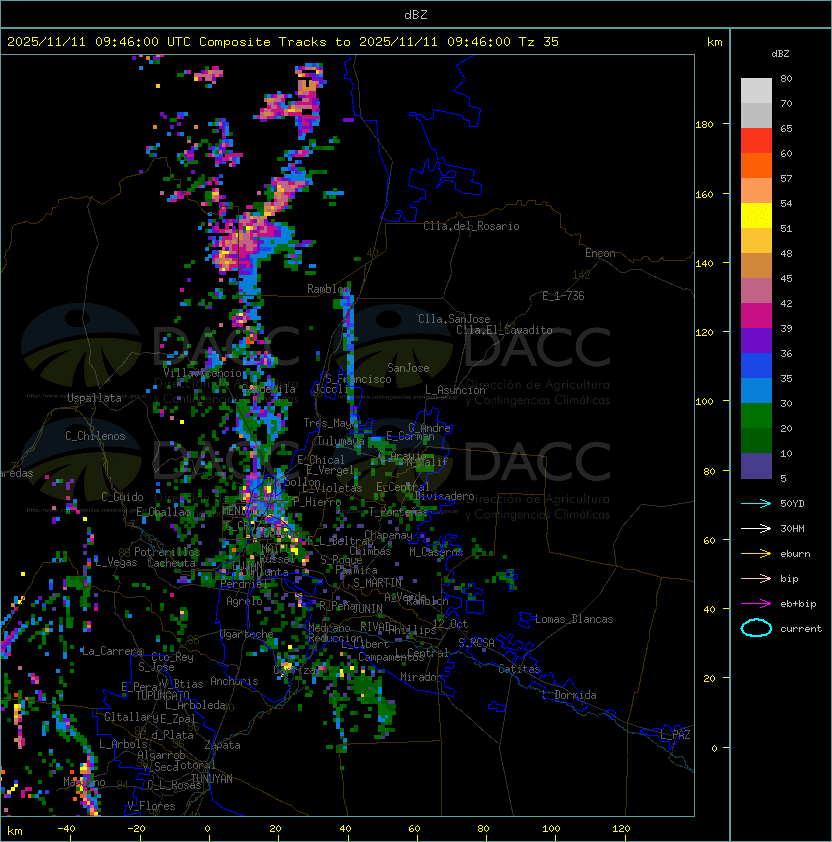This screenshot has height=842, width=832.
Task: Click the 80 dBZ light gray swatch
Action: point(756,90)
